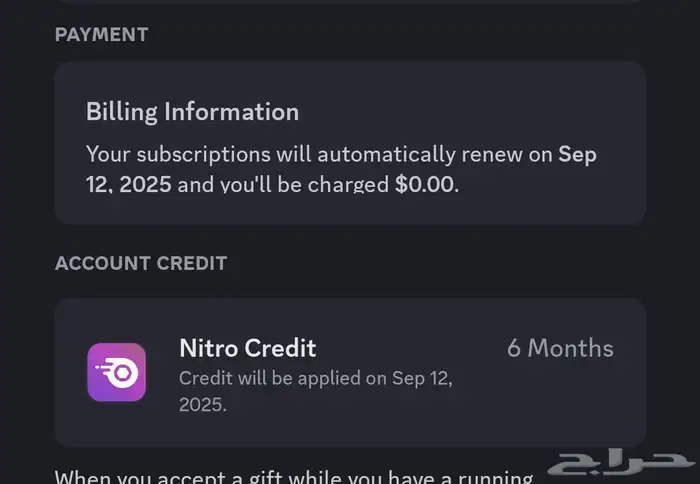
Task: Click "Credit will be applied on" text
Action: [x=280, y=378]
